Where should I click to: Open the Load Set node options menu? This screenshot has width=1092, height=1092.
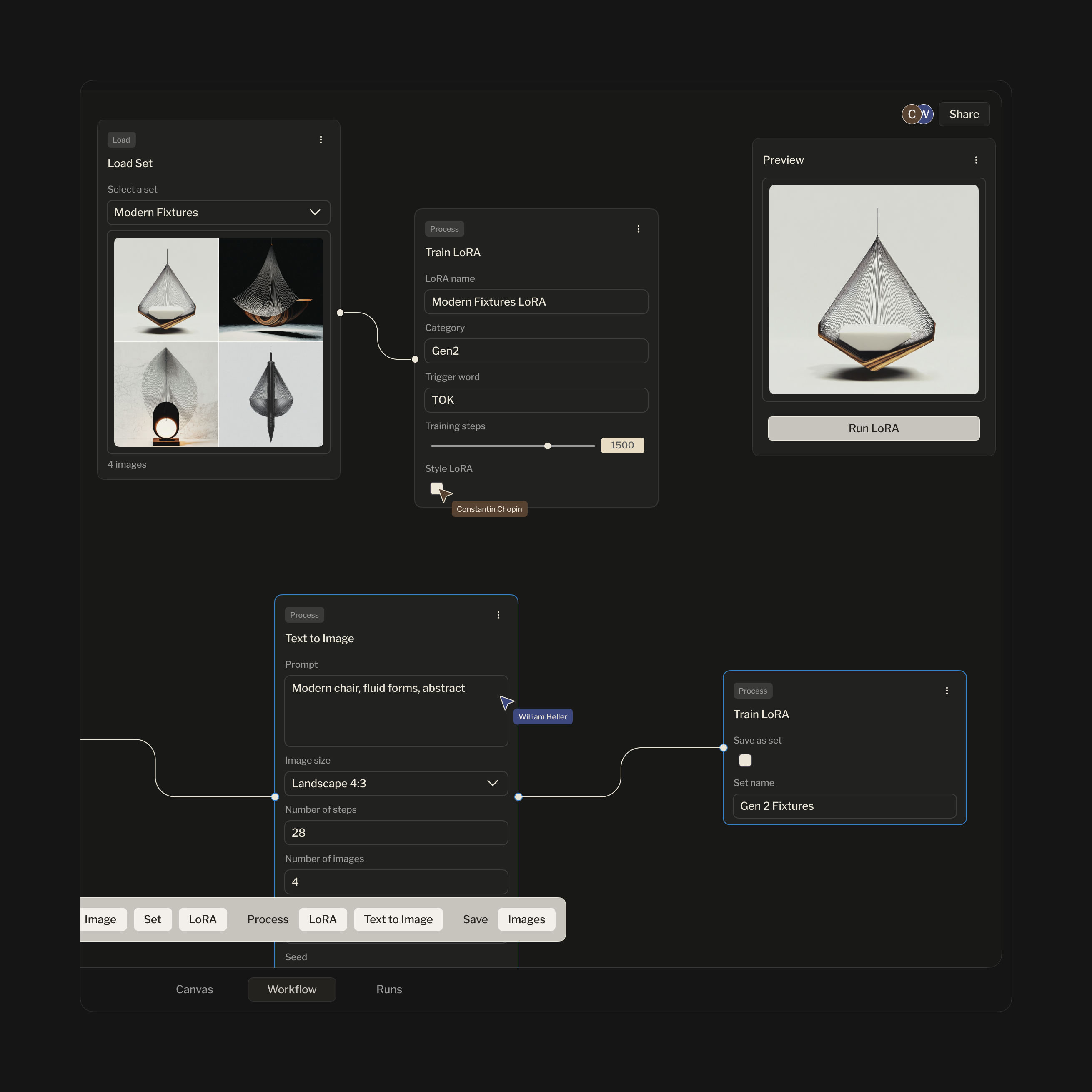[x=321, y=140]
